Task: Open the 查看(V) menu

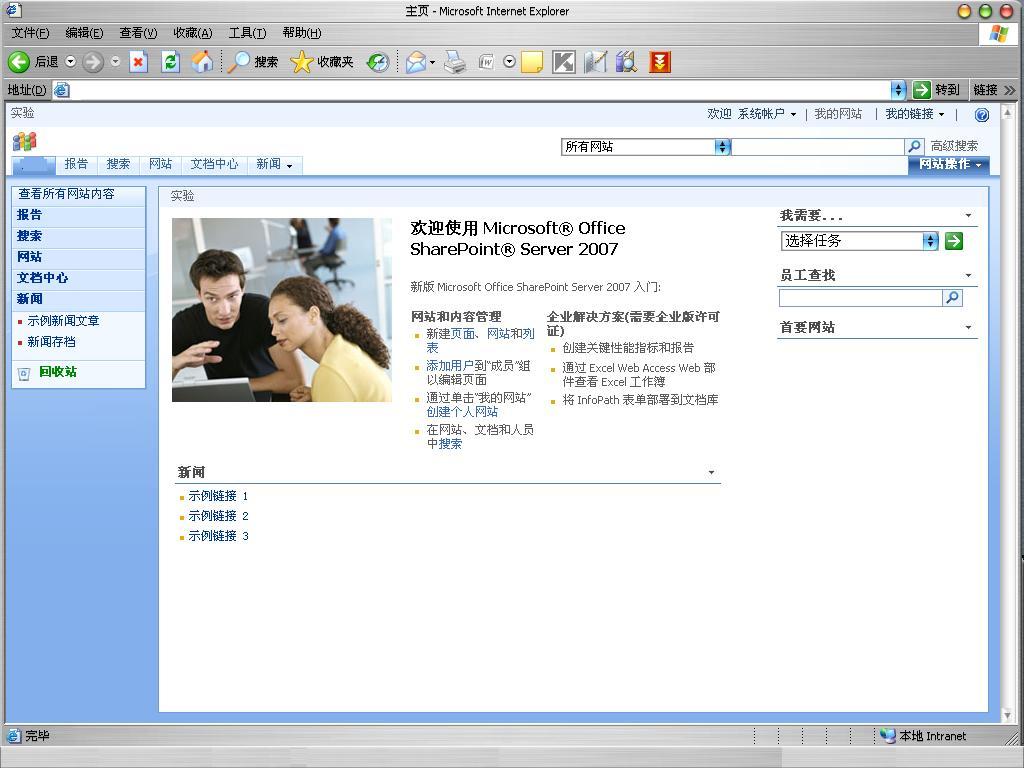Action: (138, 33)
